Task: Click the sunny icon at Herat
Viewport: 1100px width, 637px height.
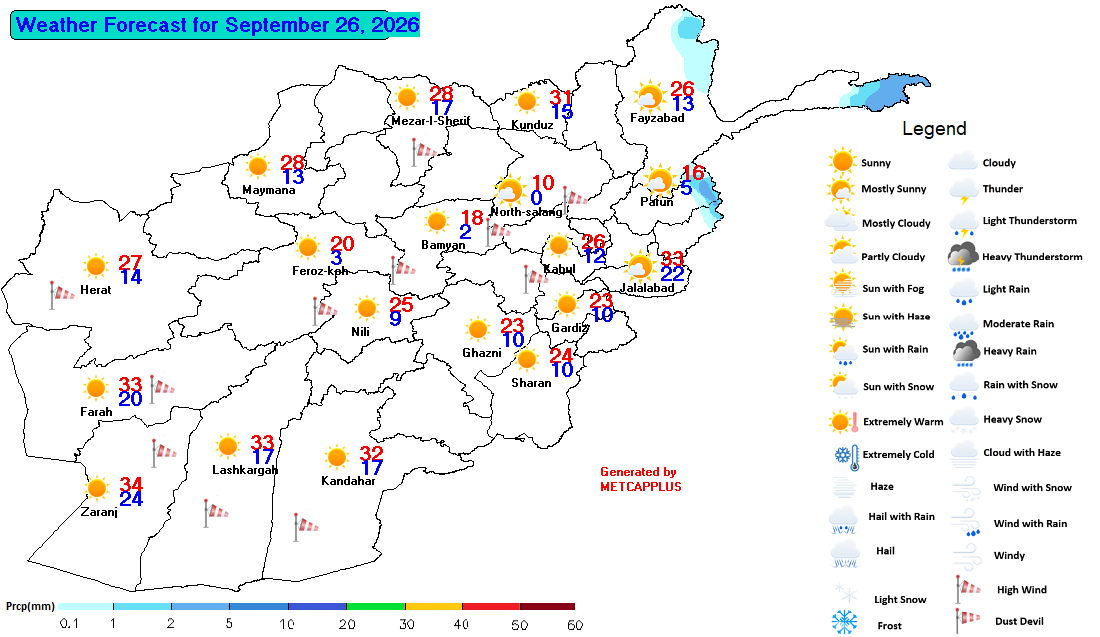Action: (x=95, y=267)
